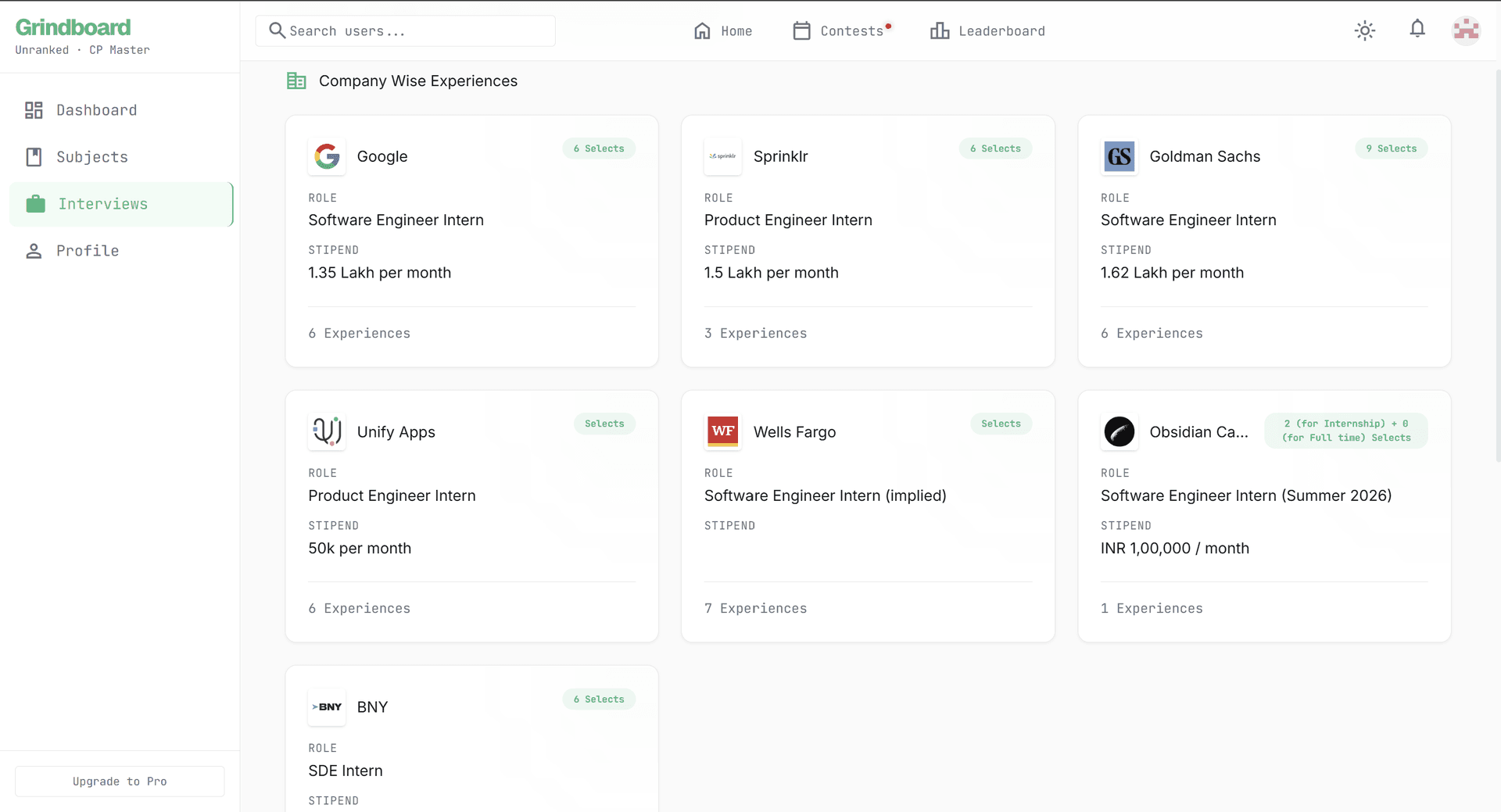Toggle light/dark theme sun icon

click(1365, 30)
